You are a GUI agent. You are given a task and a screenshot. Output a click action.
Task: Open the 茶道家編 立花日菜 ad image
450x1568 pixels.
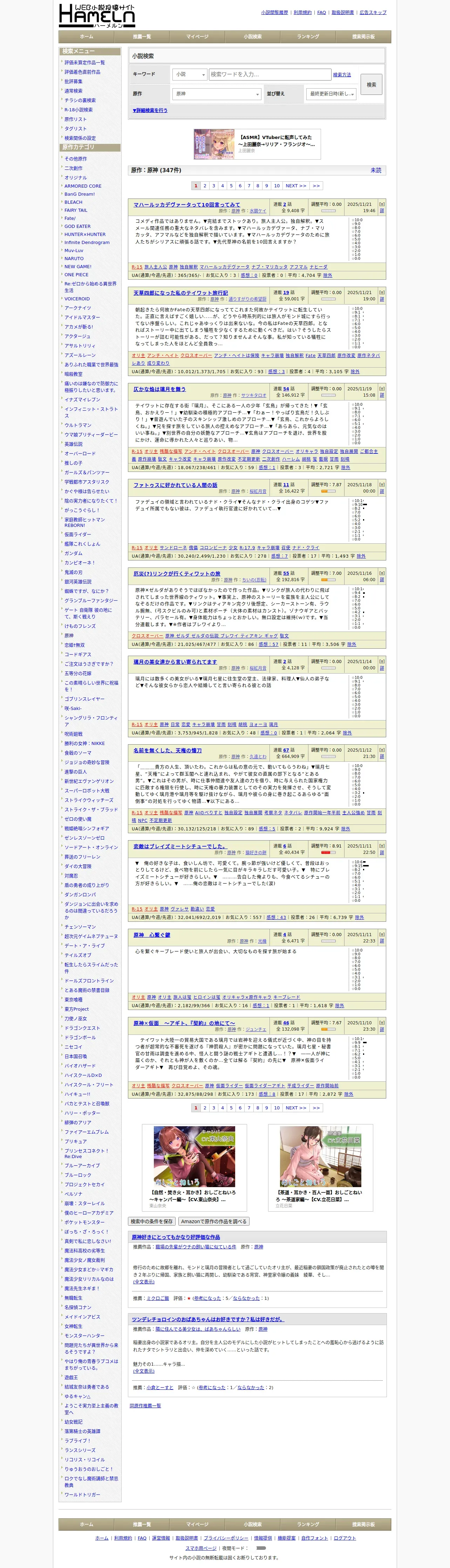coord(320,1157)
